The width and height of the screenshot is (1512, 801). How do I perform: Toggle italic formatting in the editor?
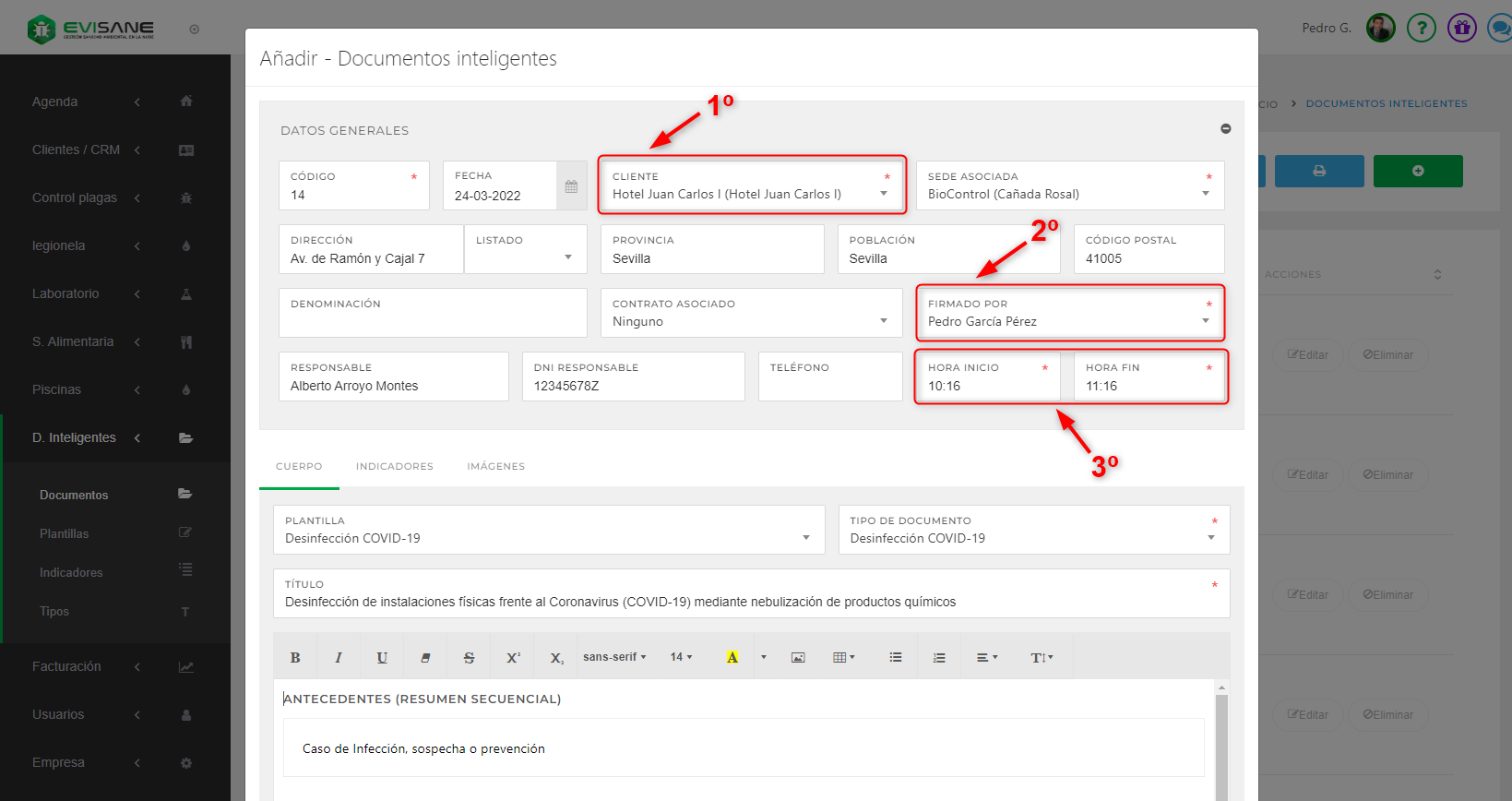point(339,658)
